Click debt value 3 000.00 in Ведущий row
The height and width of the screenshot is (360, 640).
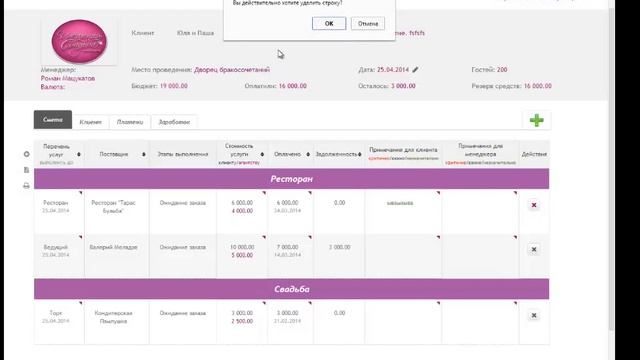[x=340, y=247]
